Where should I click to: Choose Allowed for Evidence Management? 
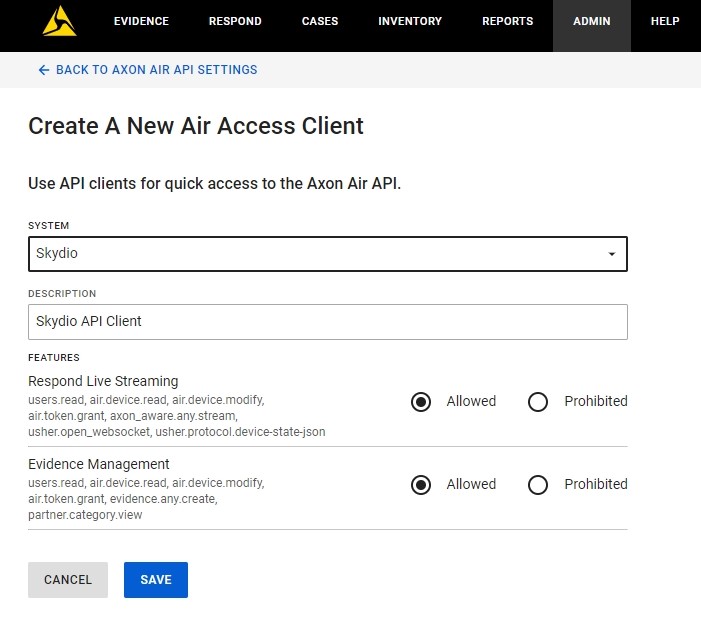[x=422, y=485]
